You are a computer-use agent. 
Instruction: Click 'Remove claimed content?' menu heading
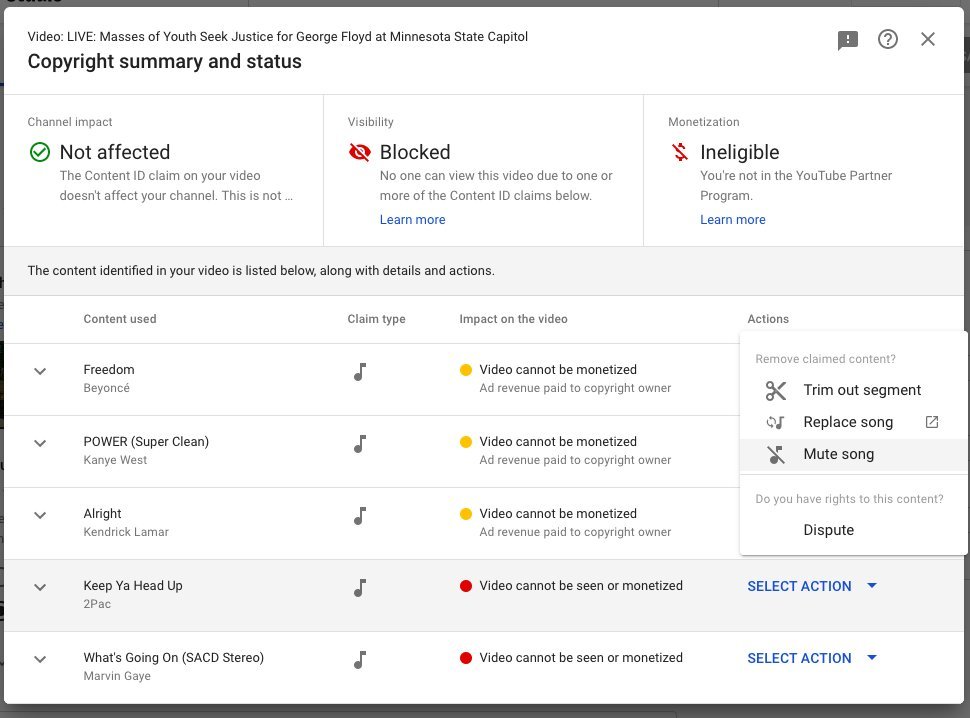[825, 359]
